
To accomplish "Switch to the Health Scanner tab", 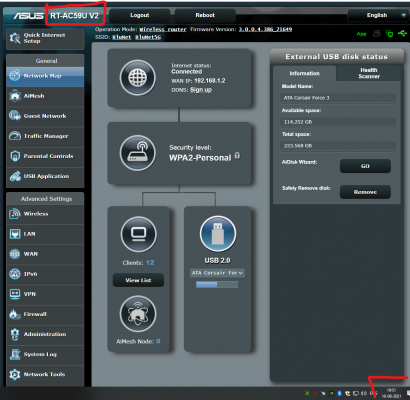I will pyautogui.click(x=369, y=73).
